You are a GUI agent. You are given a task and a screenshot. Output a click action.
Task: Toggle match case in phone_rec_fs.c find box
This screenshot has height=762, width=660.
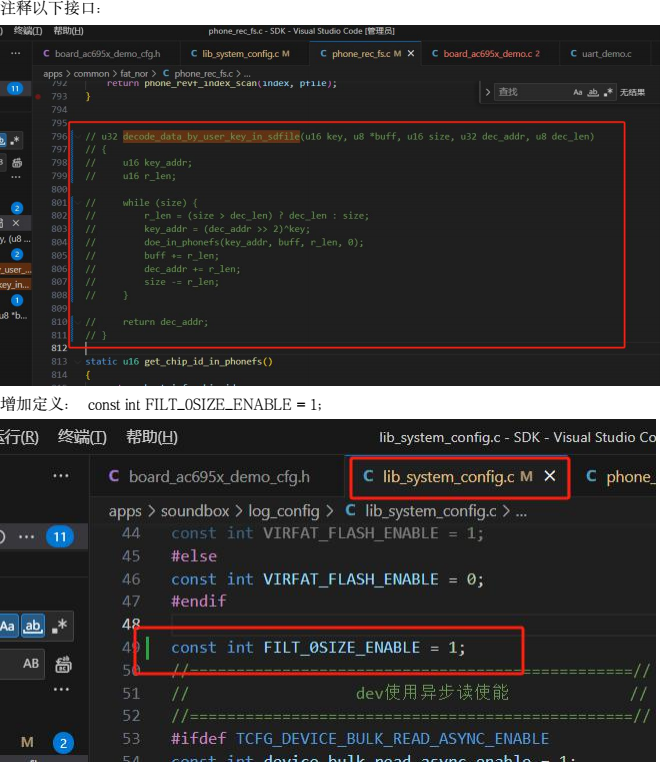(578, 92)
